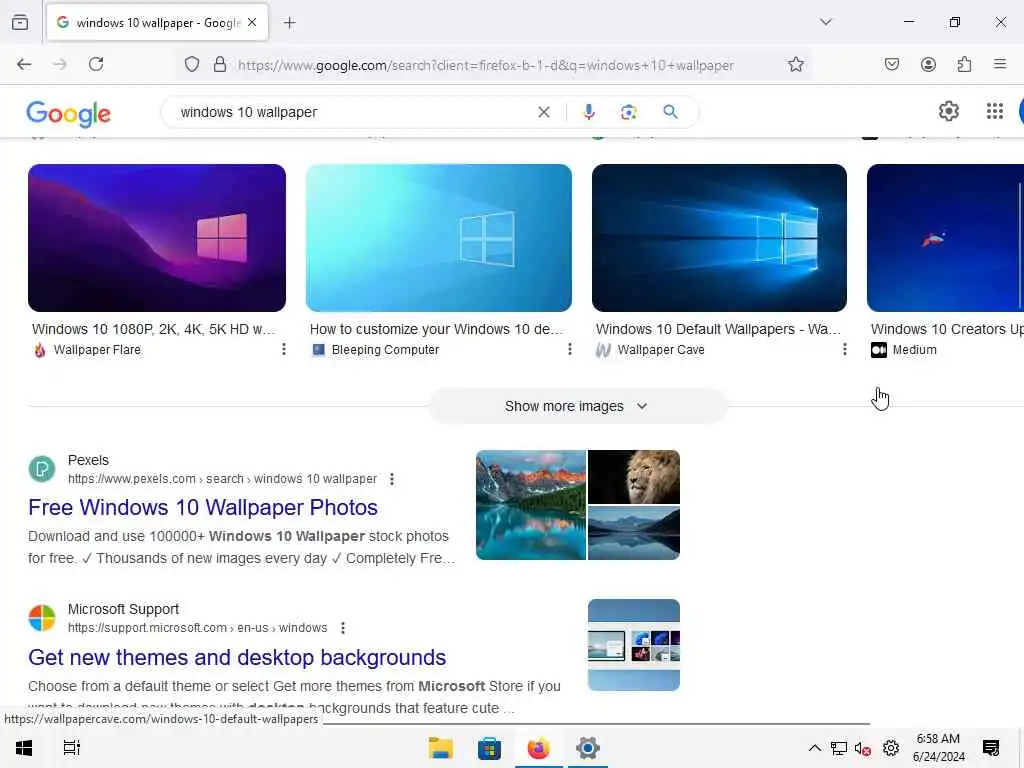This screenshot has width=1024, height=768.
Task: Go back to the previous page
Action: coord(24,64)
